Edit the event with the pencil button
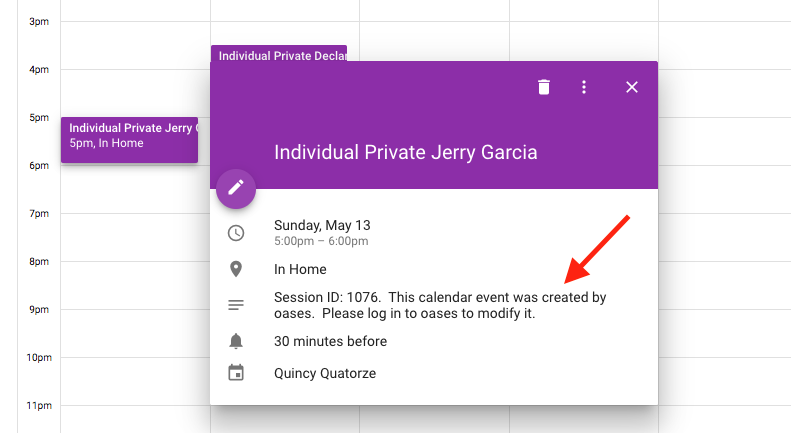Screen dimensions: 791x433 pyautogui.click(x=236, y=189)
